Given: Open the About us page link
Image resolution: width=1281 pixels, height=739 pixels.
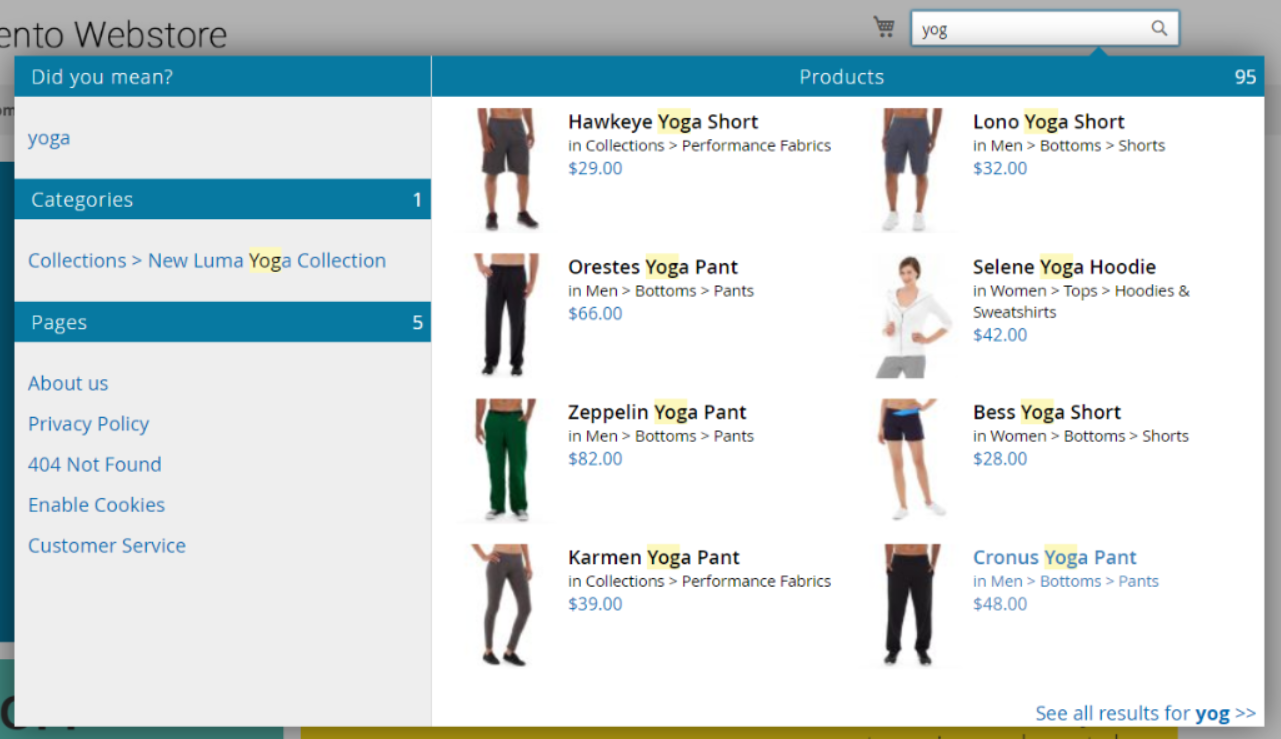Looking at the screenshot, I should click(68, 384).
